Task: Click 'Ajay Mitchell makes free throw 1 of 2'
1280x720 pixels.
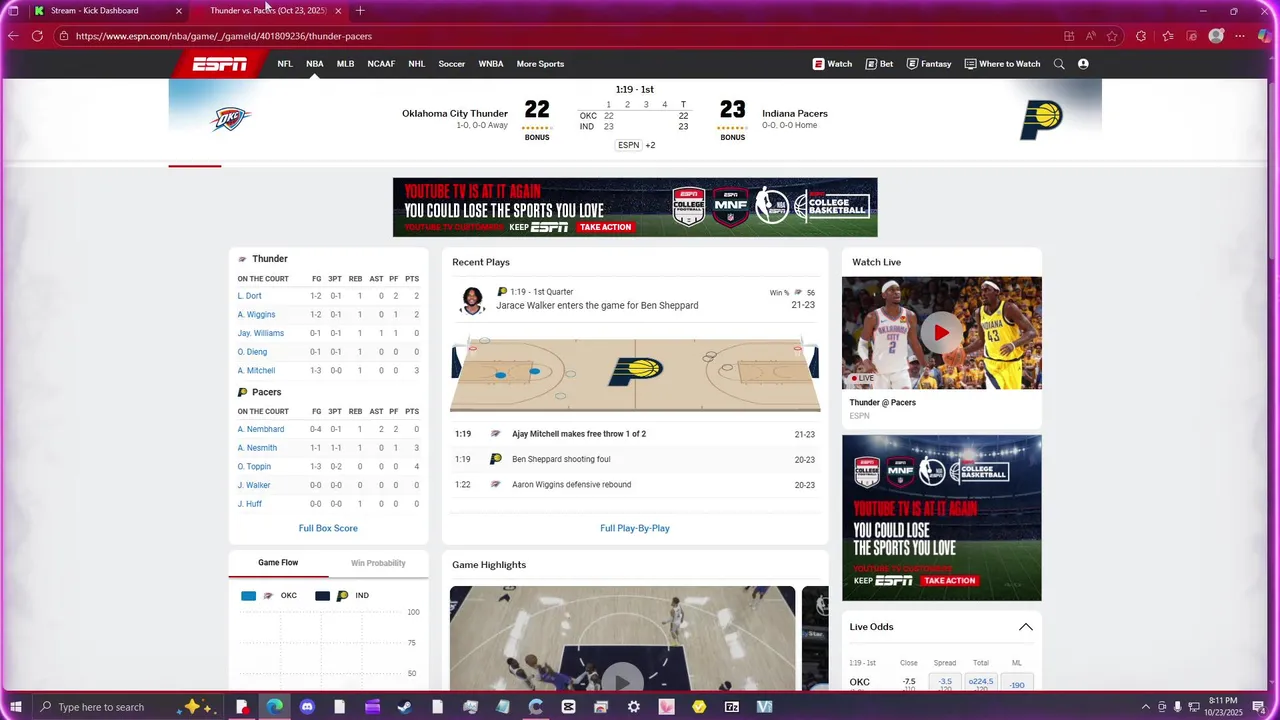Action: coord(579,434)
